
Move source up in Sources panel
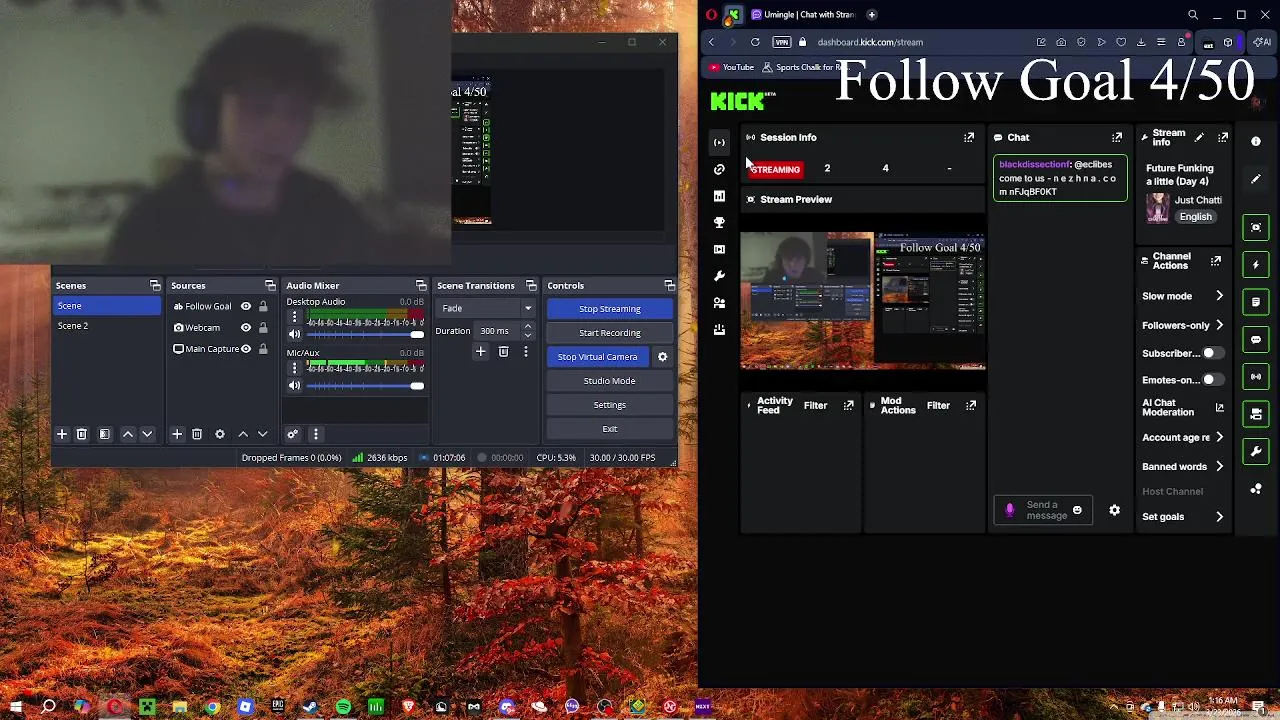coord(243,434)
